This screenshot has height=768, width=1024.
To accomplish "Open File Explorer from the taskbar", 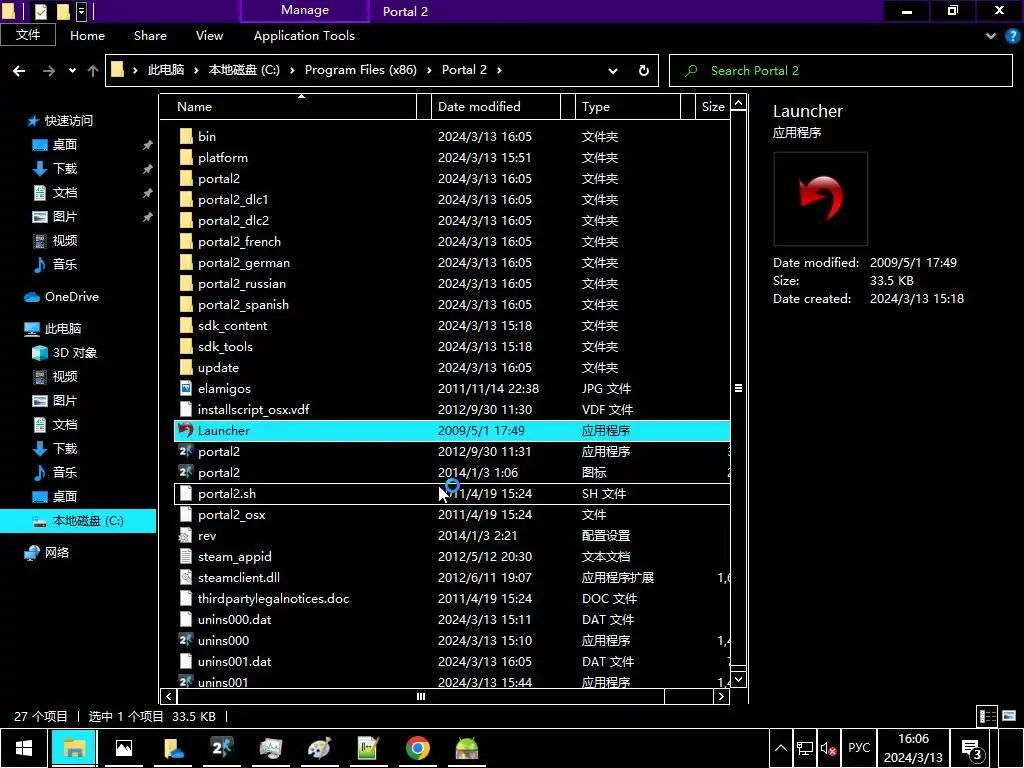I will click(74, 748).
